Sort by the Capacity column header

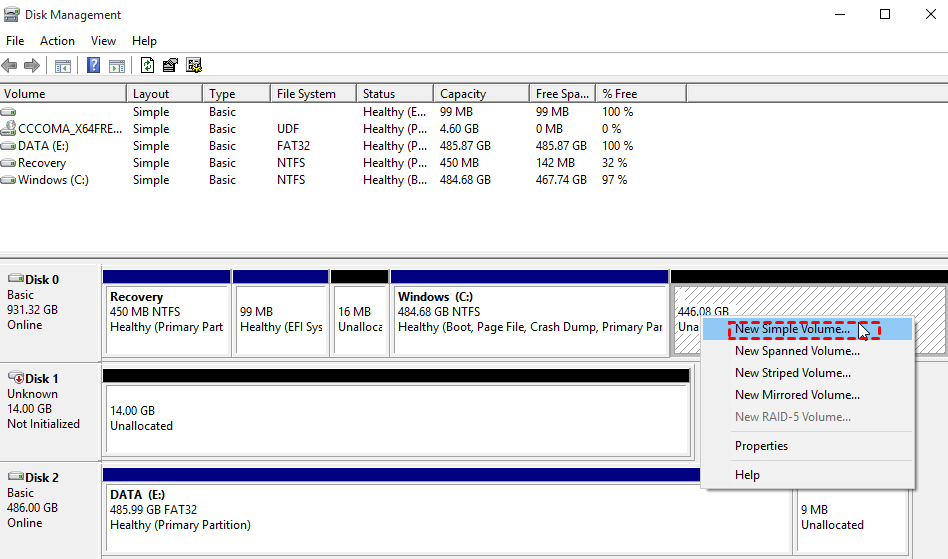[x=482, y=94]
